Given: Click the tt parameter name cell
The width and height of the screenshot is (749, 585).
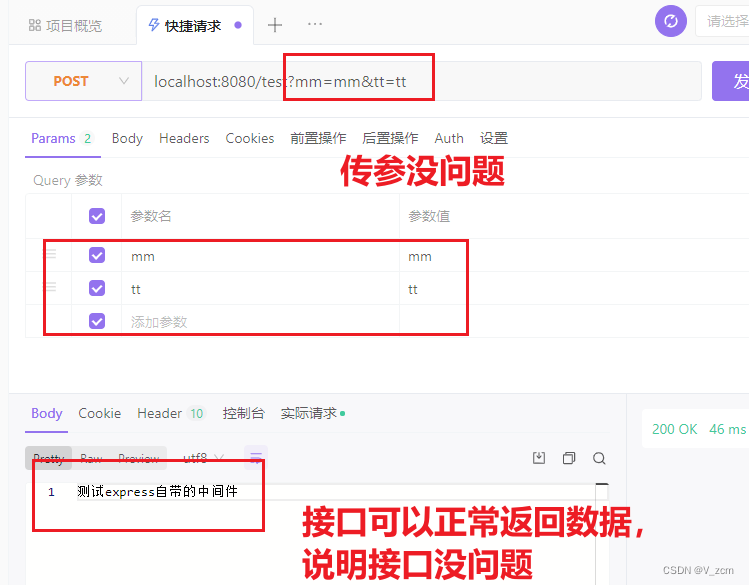Looking at the screenshot, I should [260, 289].
